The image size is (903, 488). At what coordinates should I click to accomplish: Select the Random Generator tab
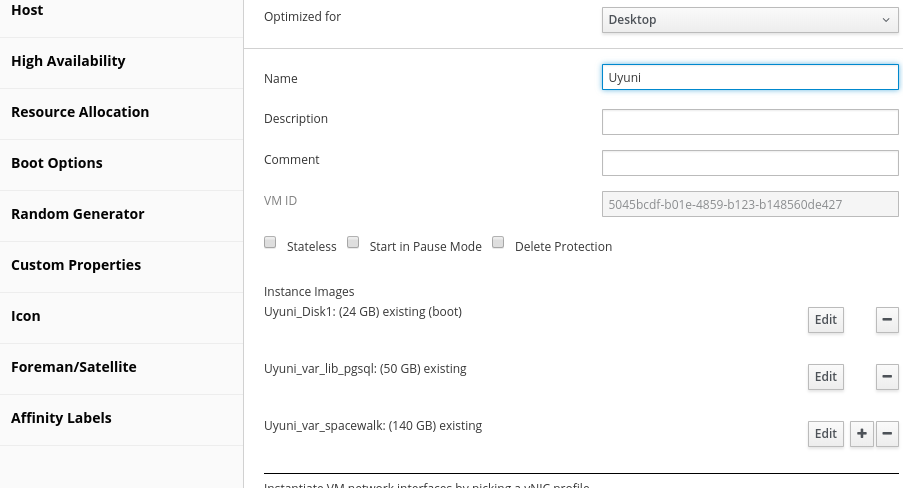click(x=78, y=214)
